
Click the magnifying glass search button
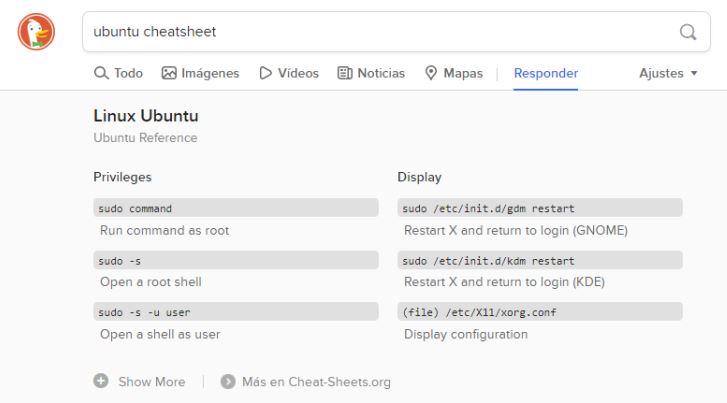pyautogui.click(x=688, y=32)
